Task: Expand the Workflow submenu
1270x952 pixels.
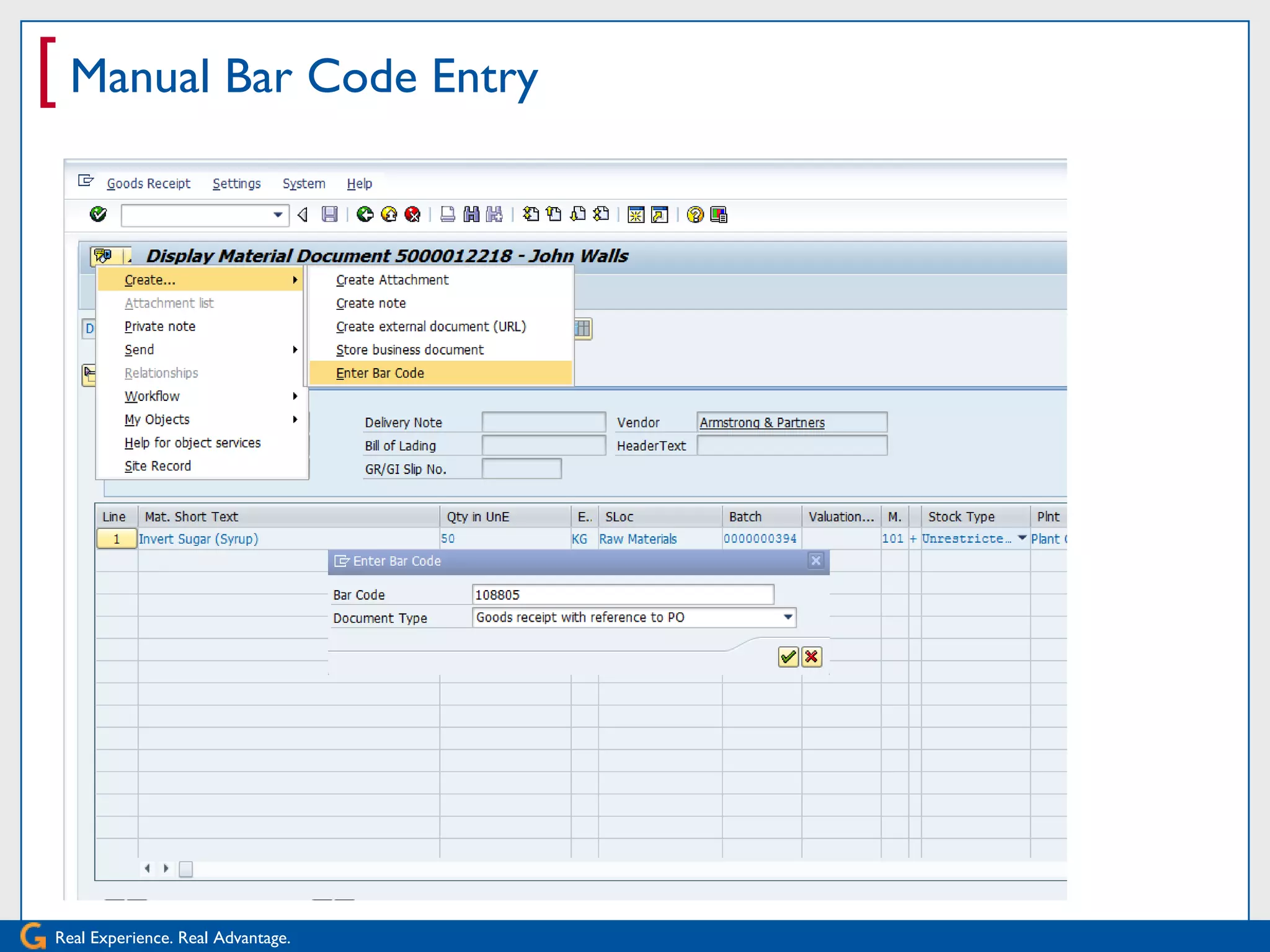Action: click(x=201, y=396)
